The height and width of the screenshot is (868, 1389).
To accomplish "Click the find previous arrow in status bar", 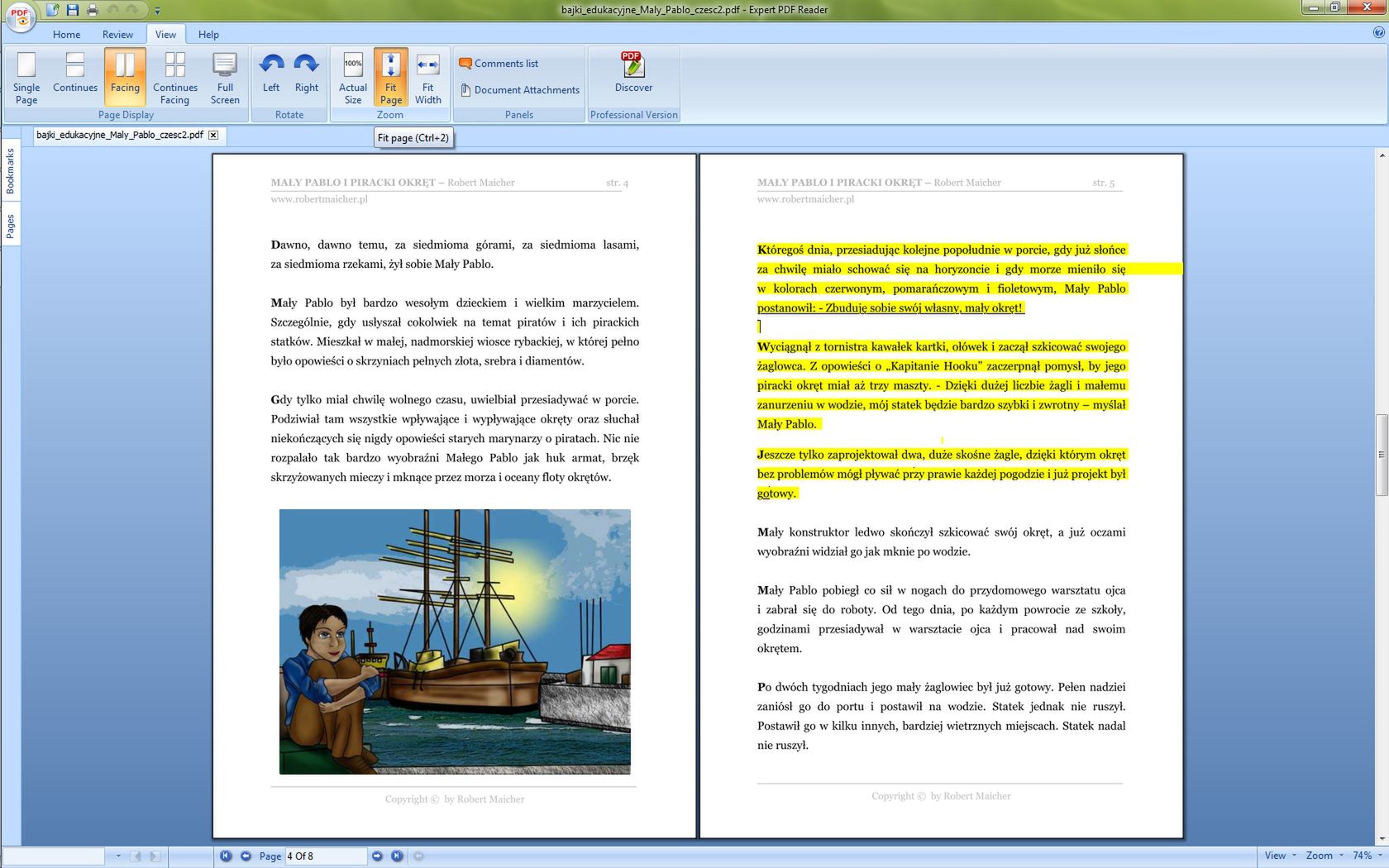I will tap(136, 856).
